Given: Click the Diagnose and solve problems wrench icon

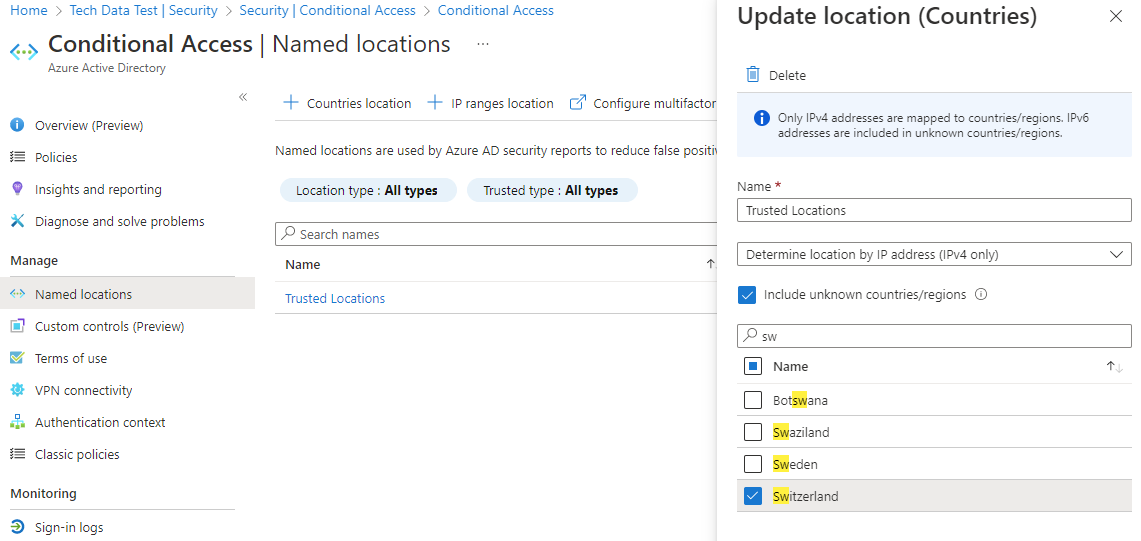Looking at the screenshot, I should point(17,221).
